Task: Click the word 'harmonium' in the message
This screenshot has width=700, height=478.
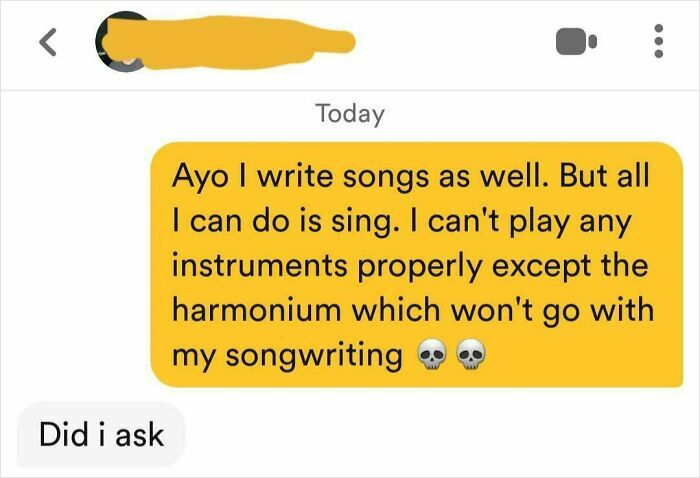Action: point(257,309)
